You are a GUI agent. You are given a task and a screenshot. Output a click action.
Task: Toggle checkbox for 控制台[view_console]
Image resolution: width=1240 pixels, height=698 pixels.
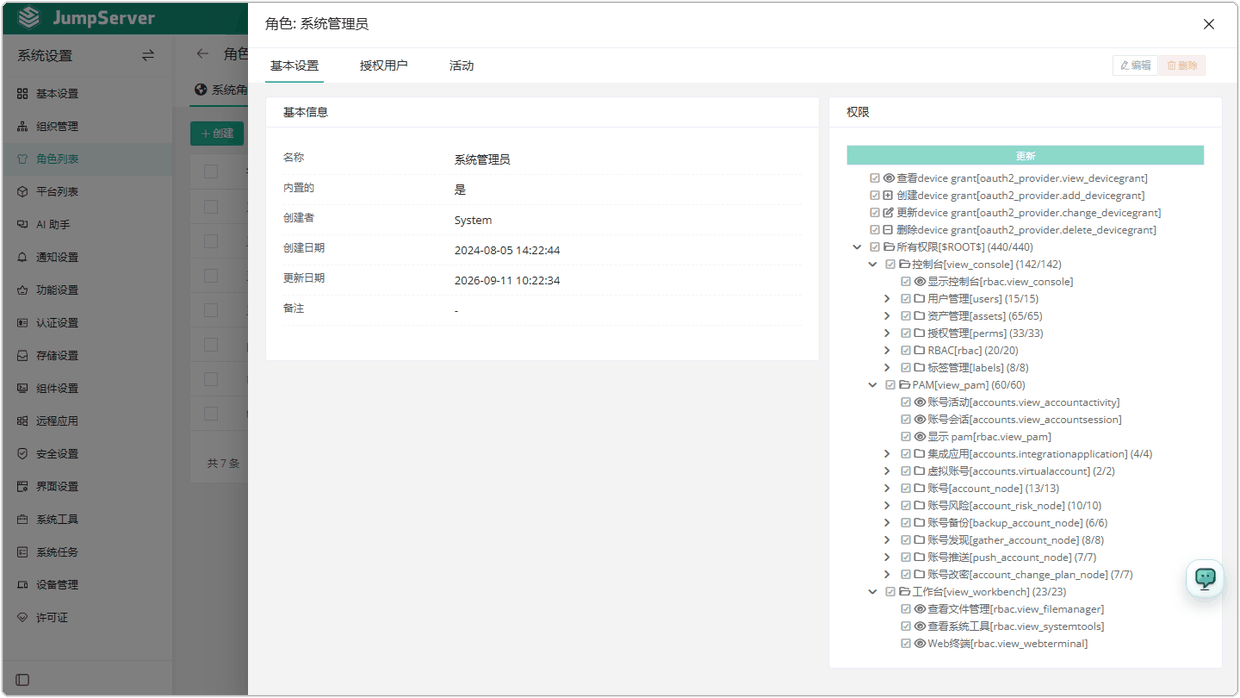pos(890,265)
